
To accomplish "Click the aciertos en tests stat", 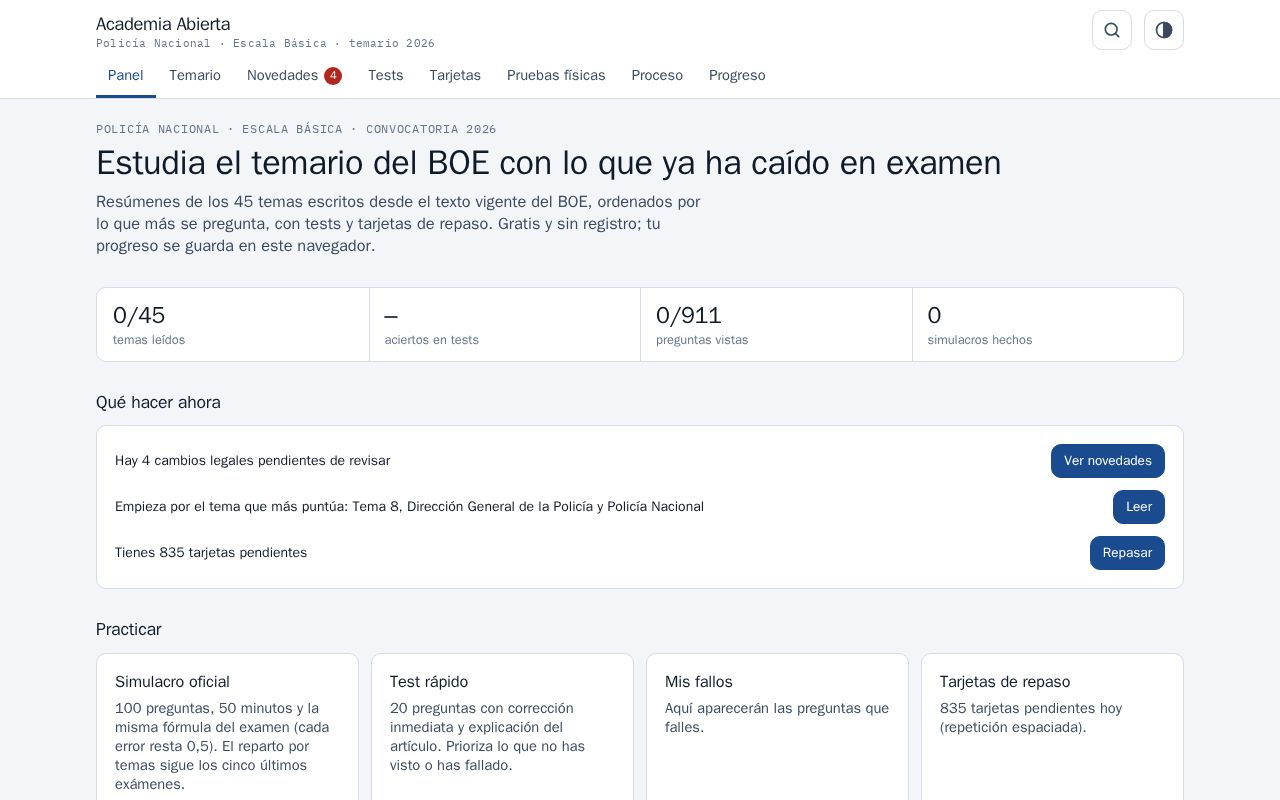I will (x=505, y=325).
